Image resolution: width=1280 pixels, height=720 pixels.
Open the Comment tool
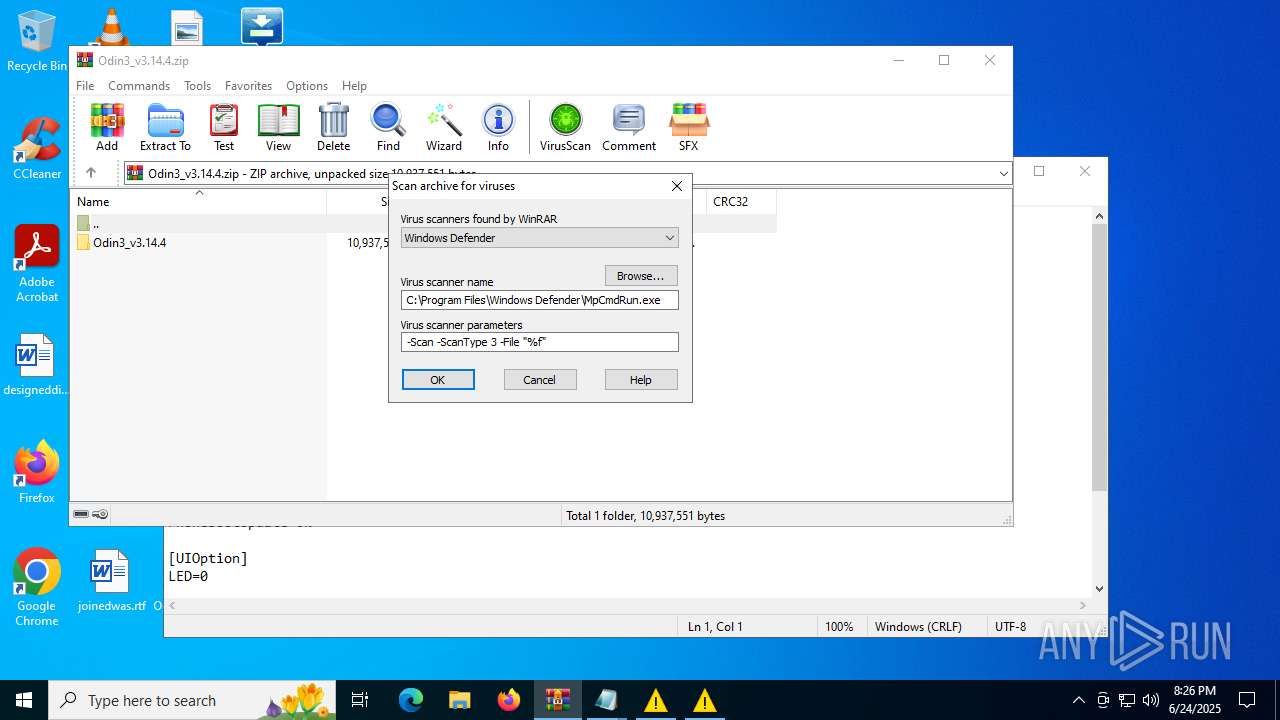point(629,127)
